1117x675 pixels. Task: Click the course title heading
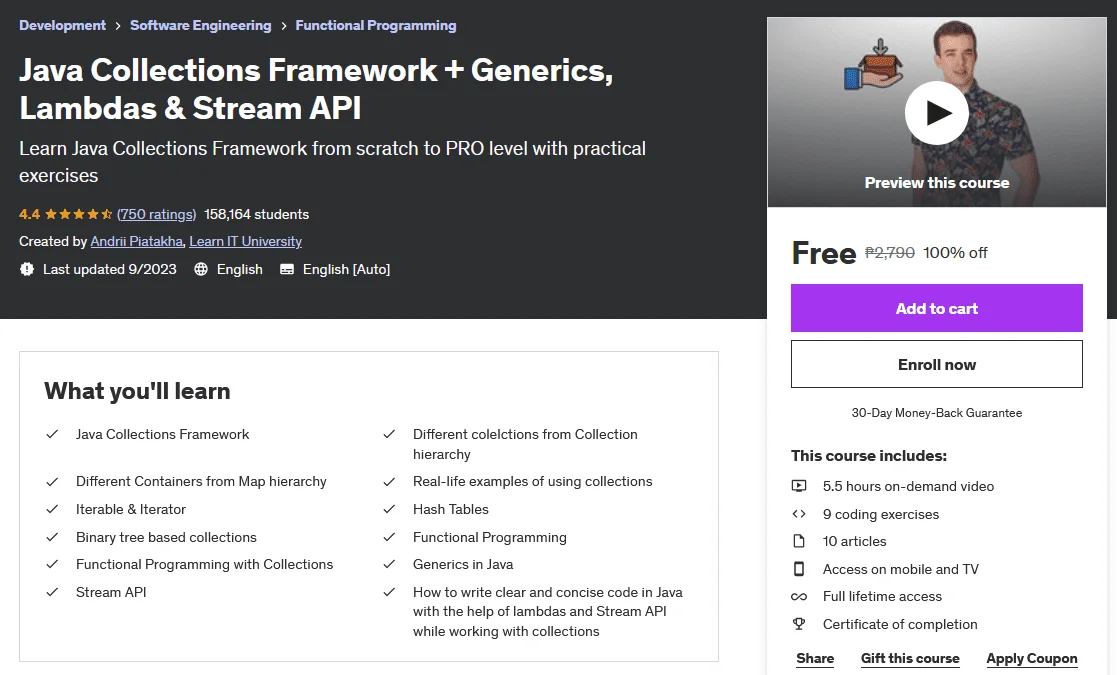(316, 89)
